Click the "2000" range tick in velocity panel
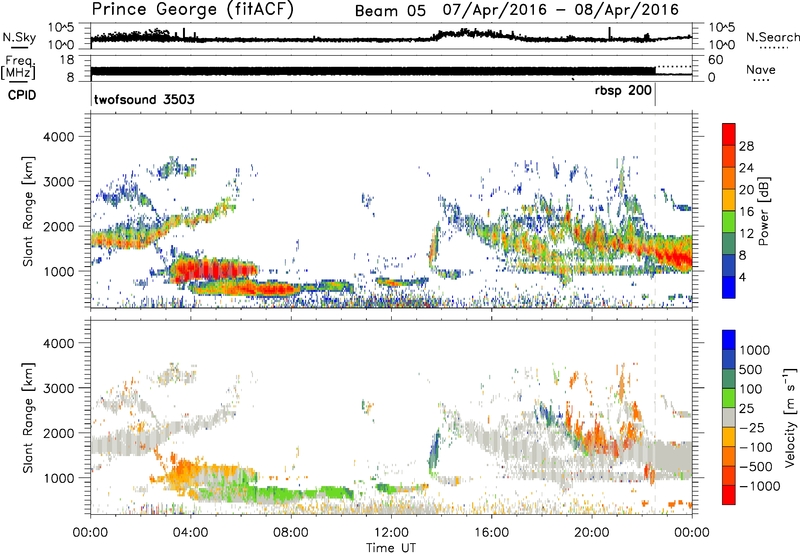800x554 pixels. point(61,433)
